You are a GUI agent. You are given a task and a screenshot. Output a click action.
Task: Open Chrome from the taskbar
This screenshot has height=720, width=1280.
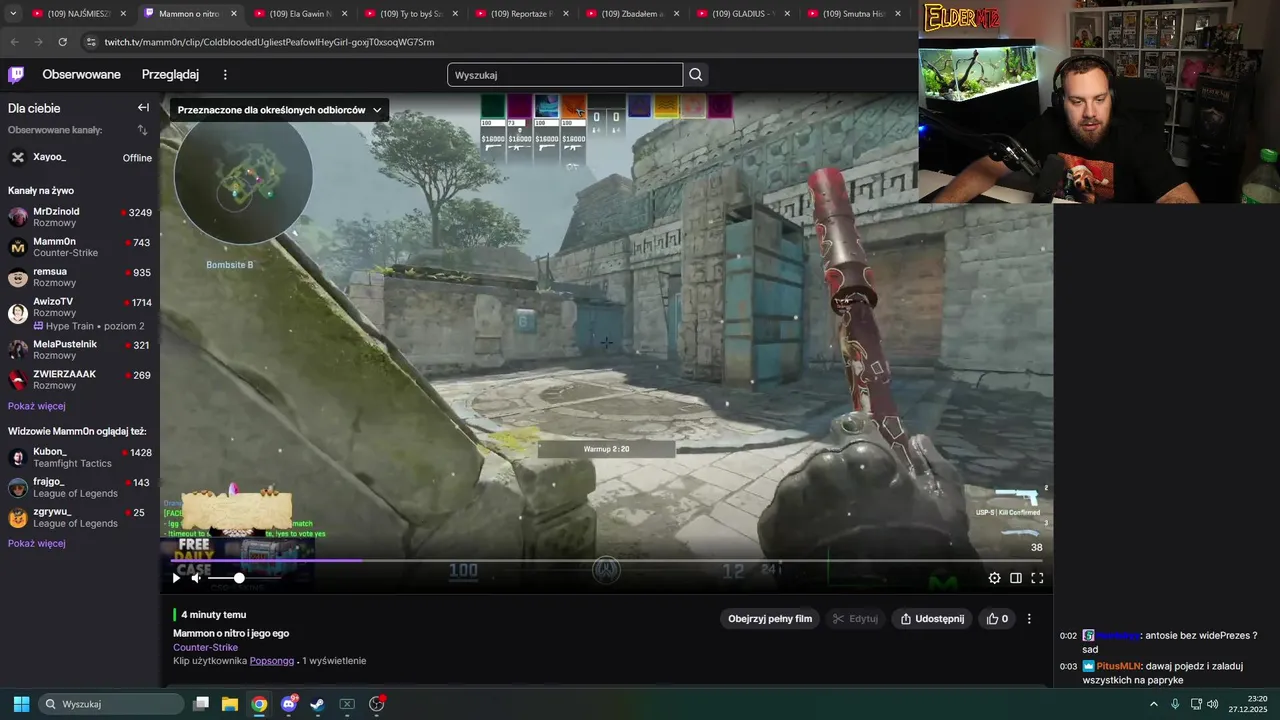tap(259, 704)
